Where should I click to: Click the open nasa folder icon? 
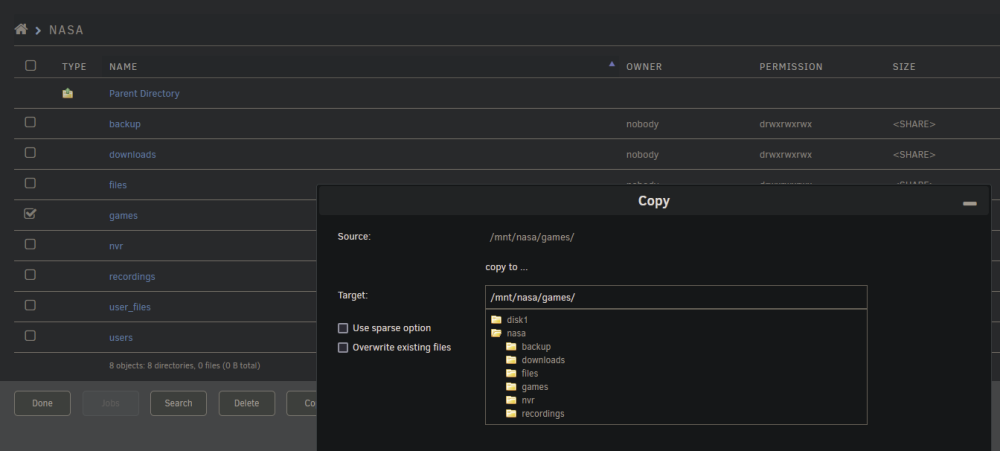(x=496, y=333)
